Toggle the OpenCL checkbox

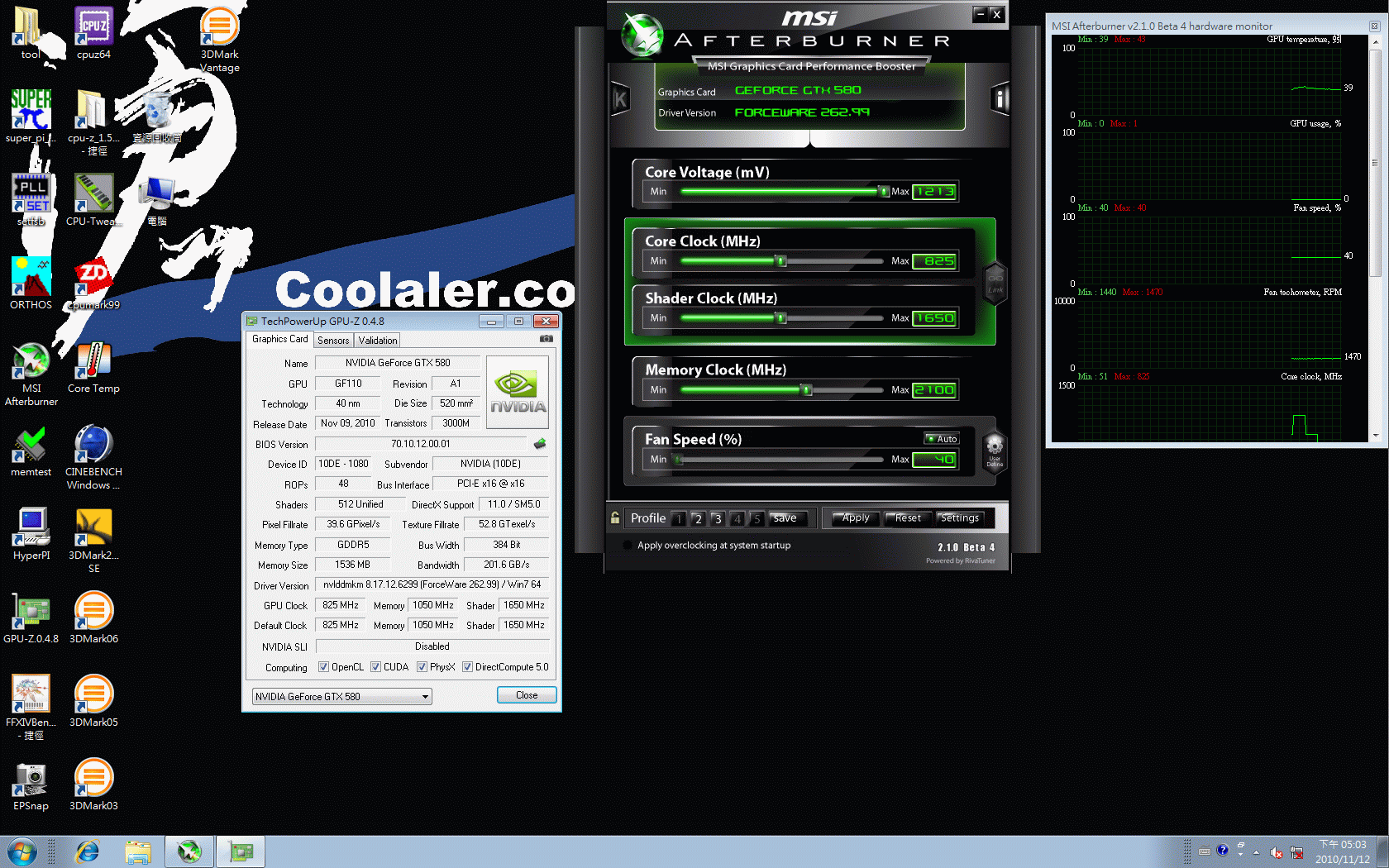tap(324, 667)
